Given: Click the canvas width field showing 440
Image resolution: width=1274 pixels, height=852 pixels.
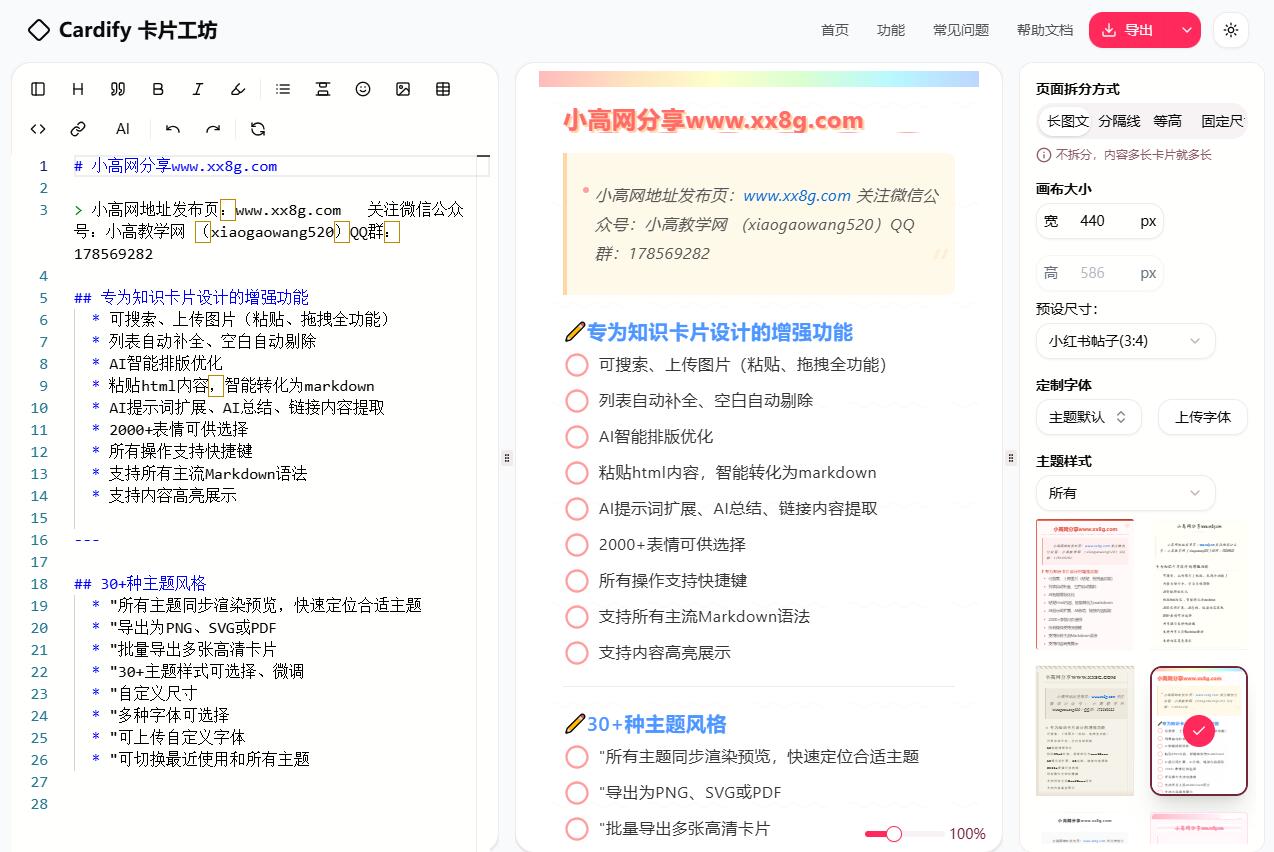Looking at the screenshot, I should (x=1099, y=221).
